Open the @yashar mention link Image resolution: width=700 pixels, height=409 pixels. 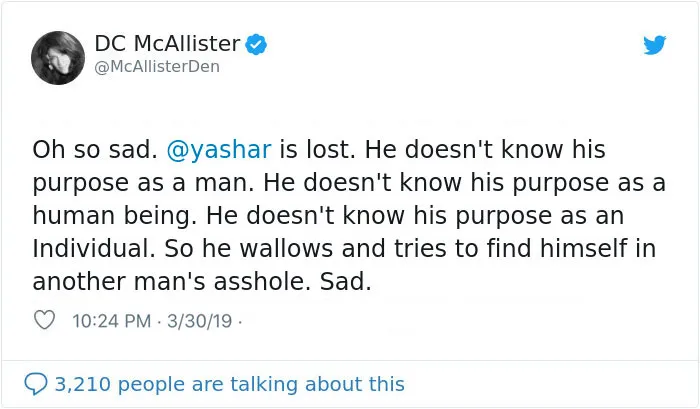pyautogui.click(x=219, y=150)
